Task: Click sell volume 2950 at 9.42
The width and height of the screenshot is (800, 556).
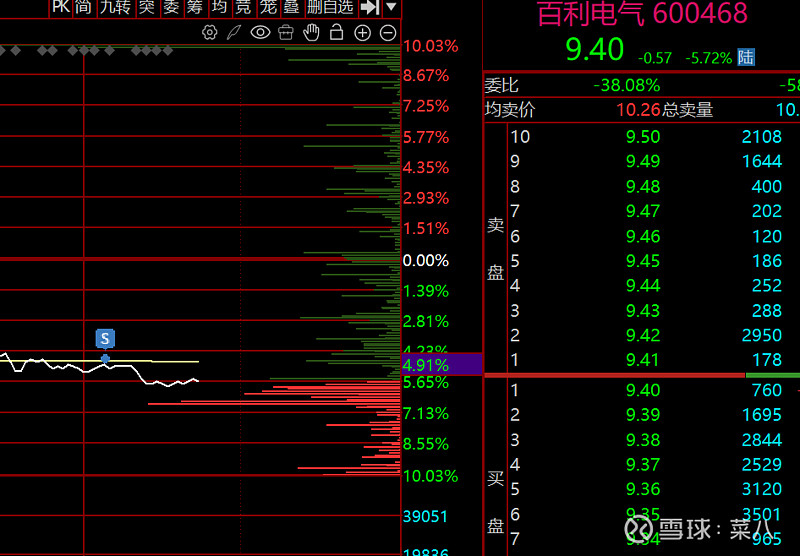Action: point(762,335)
